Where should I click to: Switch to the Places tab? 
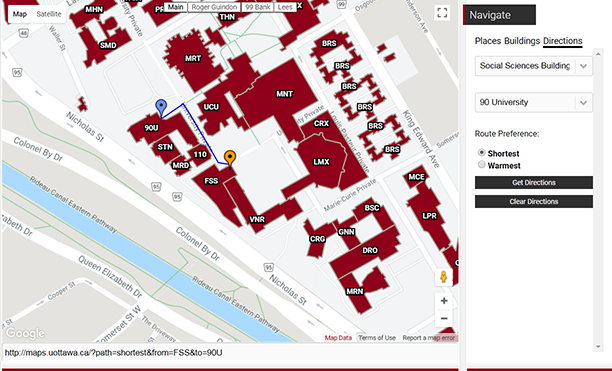click(x=487, y=41)
